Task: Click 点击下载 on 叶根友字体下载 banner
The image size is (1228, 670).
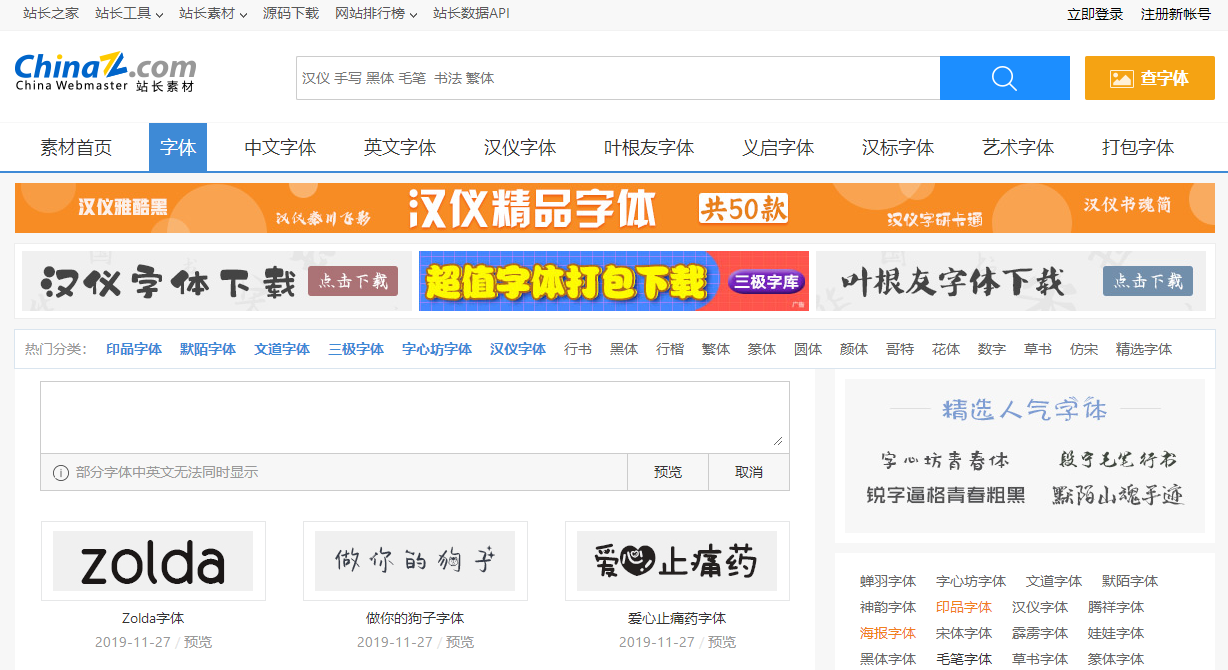Action: click(1147, 281)
